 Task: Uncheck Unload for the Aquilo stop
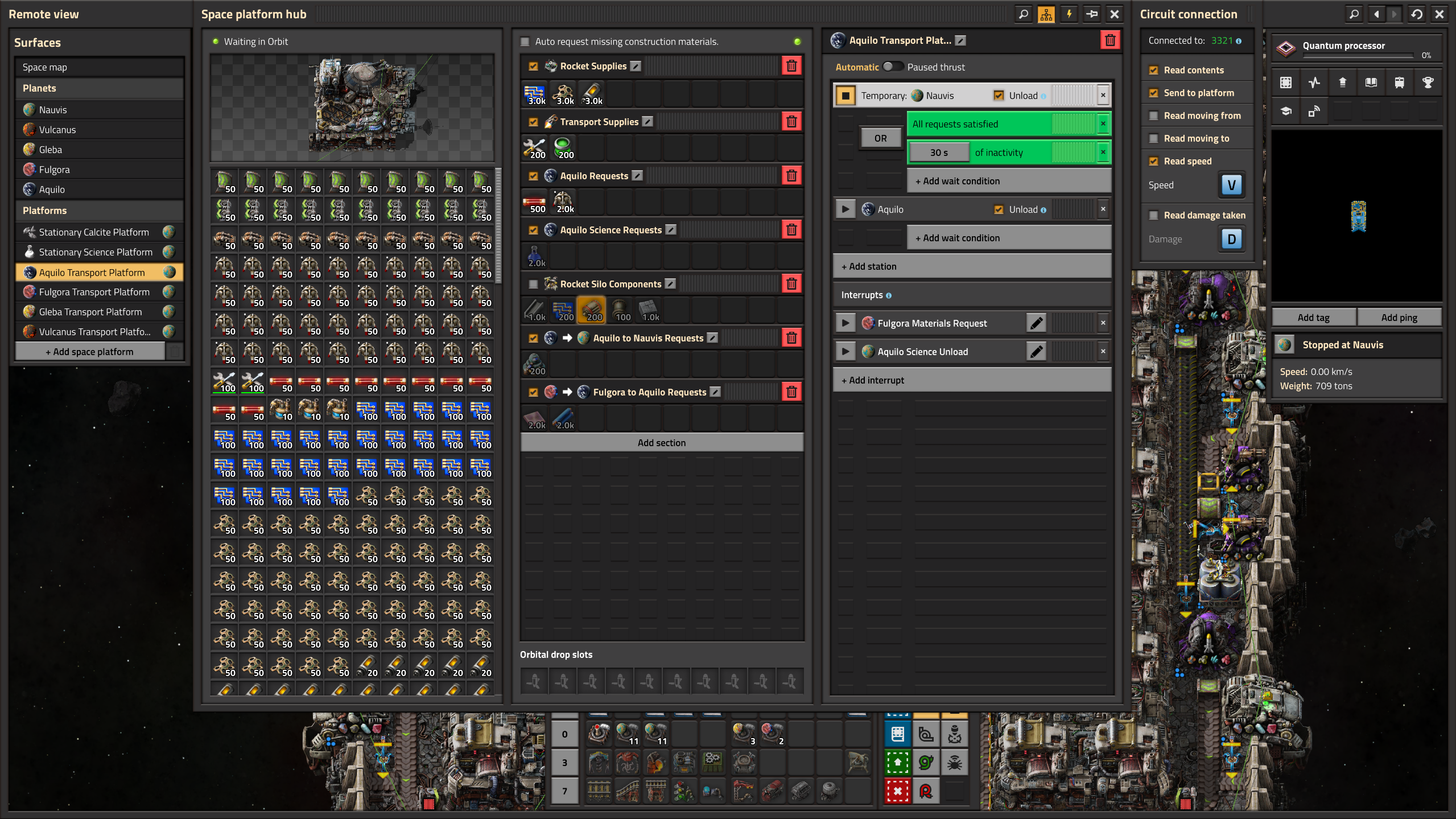point(999,209)
